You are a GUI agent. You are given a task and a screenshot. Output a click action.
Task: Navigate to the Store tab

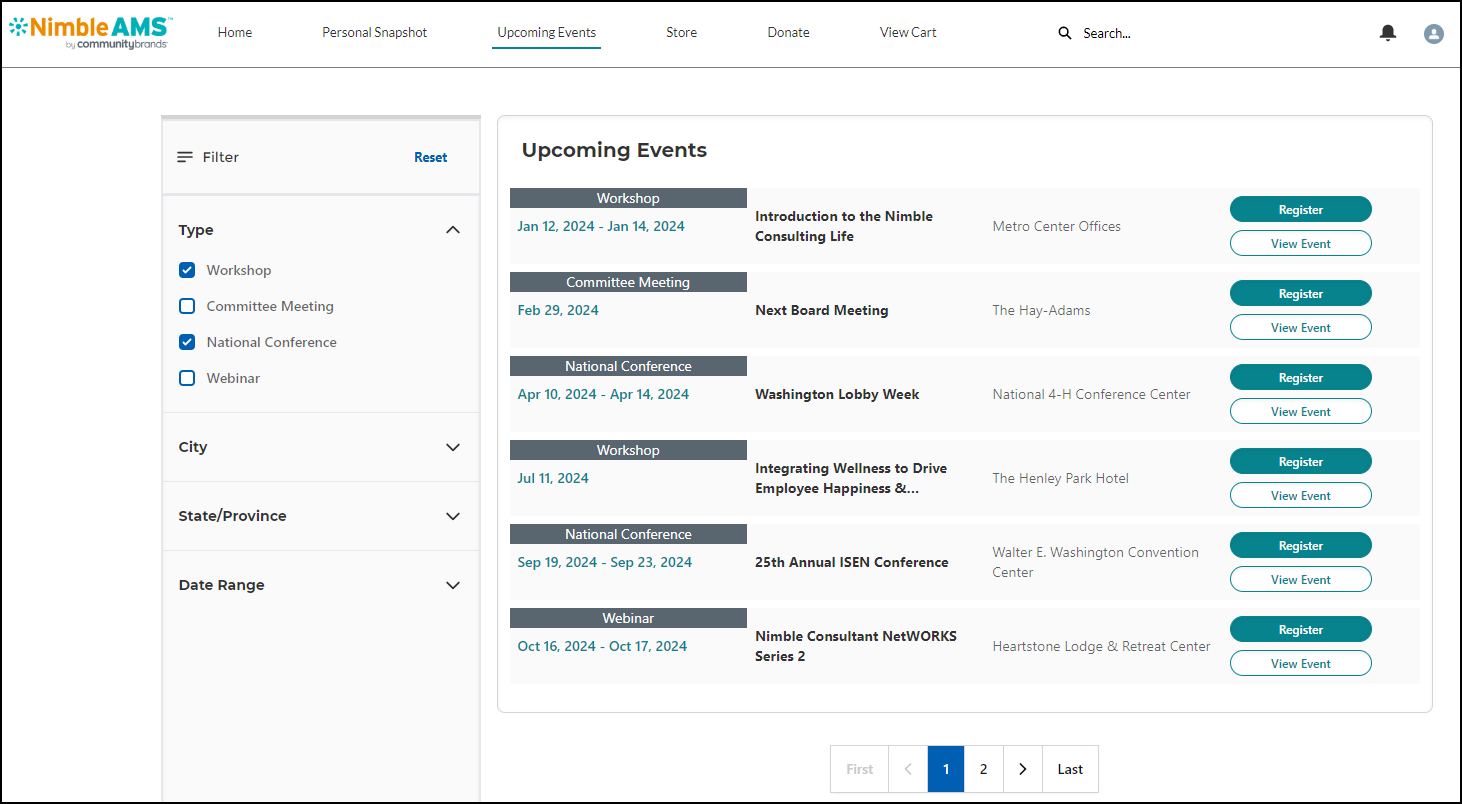681,33
